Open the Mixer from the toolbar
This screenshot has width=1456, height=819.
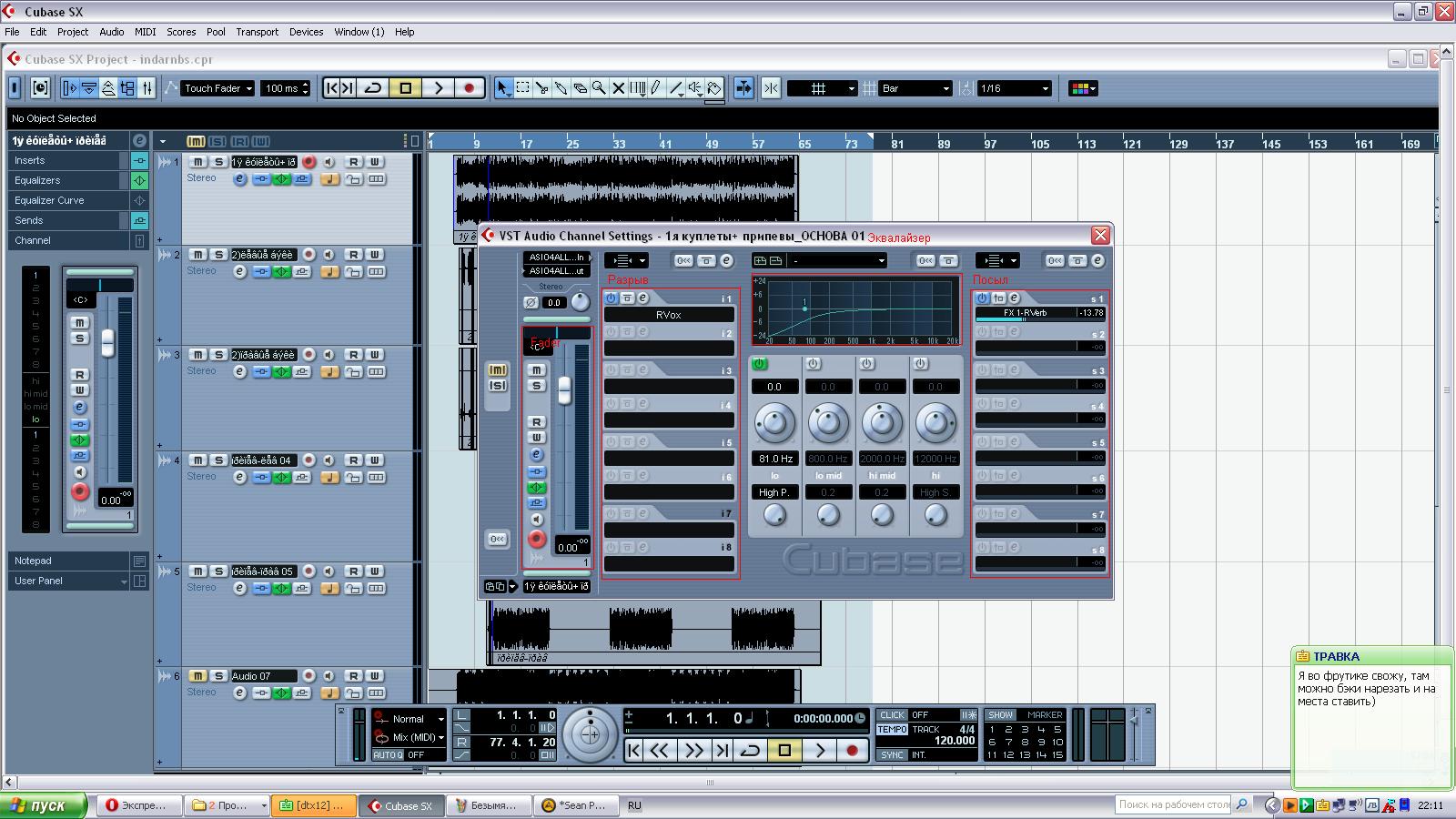[147, 88]
